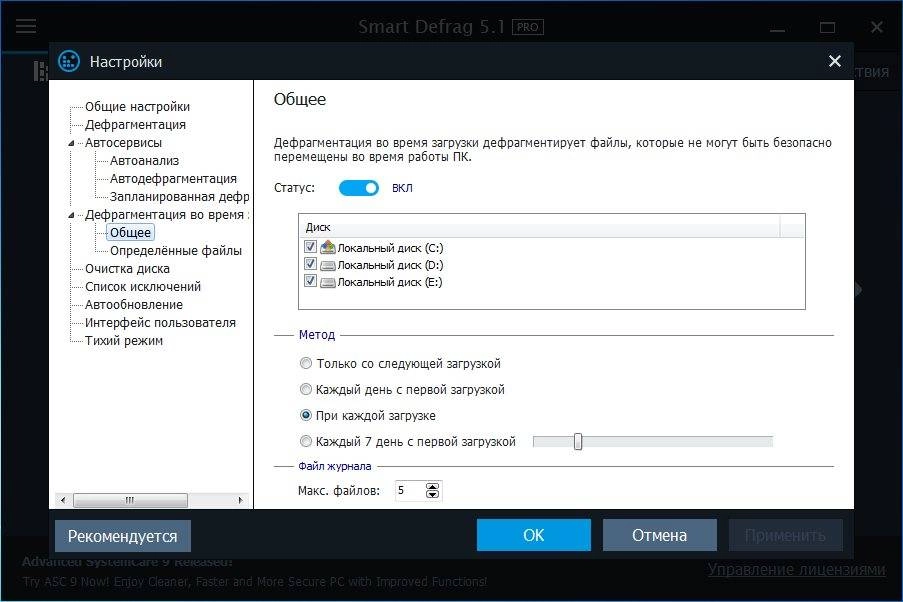Increase Макс. файлов value with up arrow
Image resolution: width=903 pixels, height=602 pixels.
432,486
